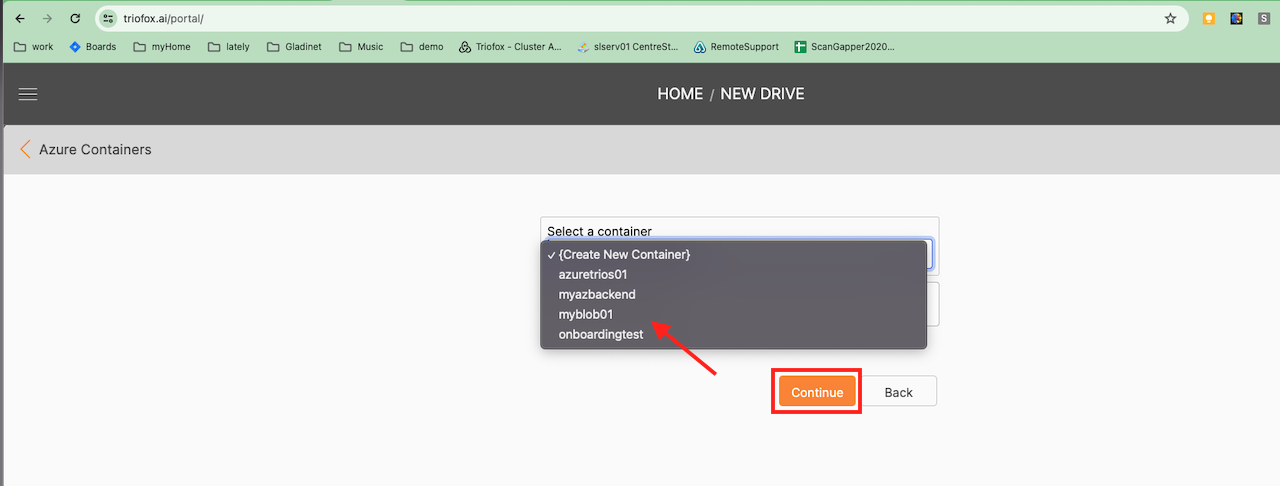Screen dimensions: 1280x486
Task: Open the Boards bookmark
Action: coord(92,46)
